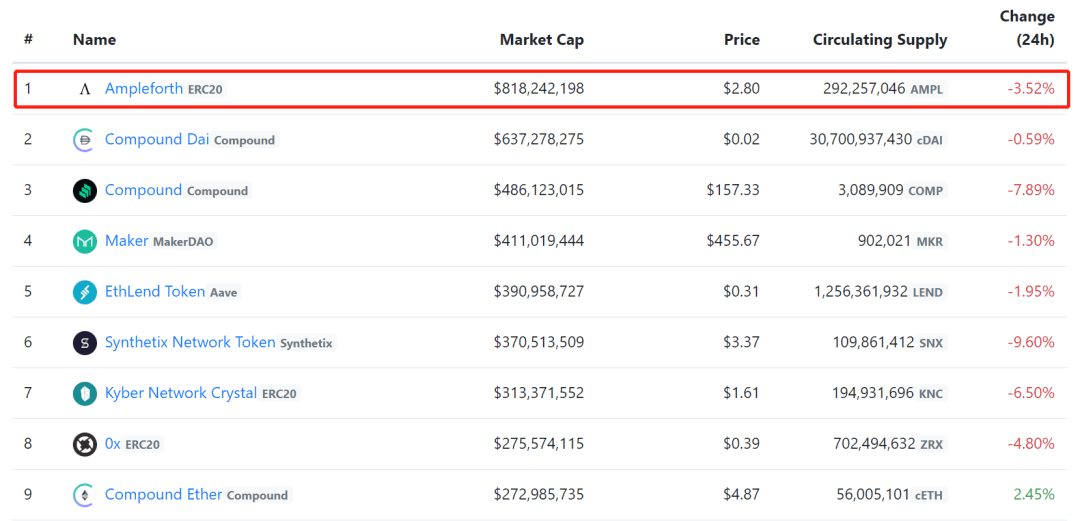Viewport: 1080px width, 521px height.
Task: Click the Compound Dai coin icon
Action: click(85, 140)
